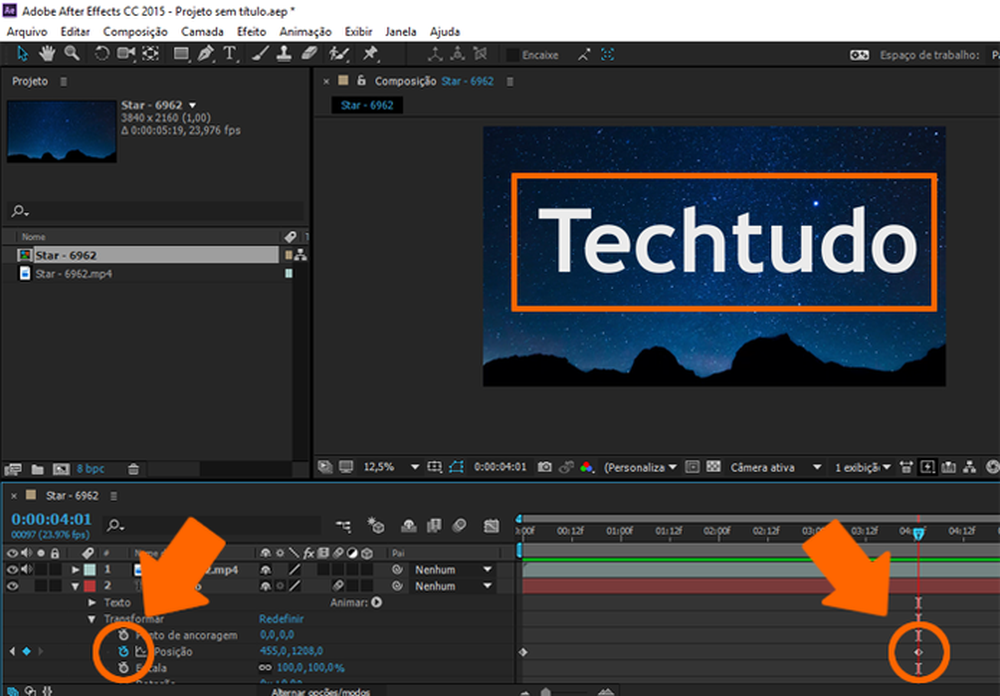This screenshot has height=696, width=1000.
Task: Select the Eraser tool
Action: (308, 54)
